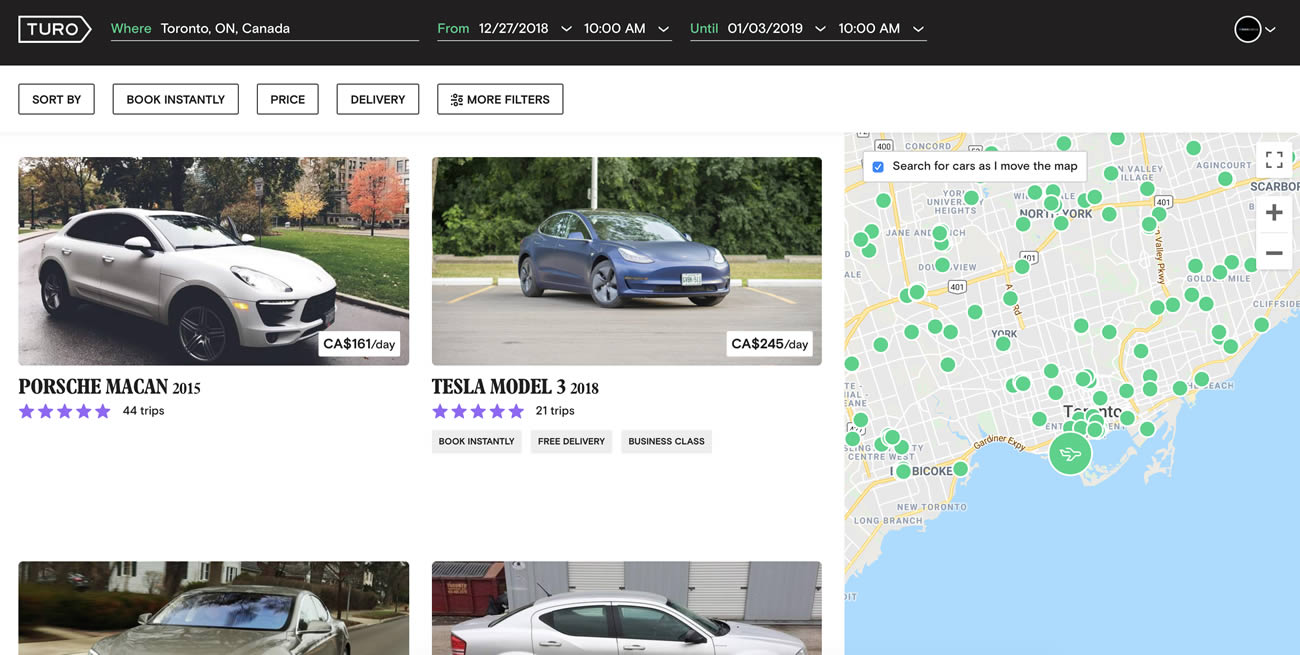1300x655 pixels.
Task: Click the Tesla Model 3 2018 title
Action: coord(515,387)
